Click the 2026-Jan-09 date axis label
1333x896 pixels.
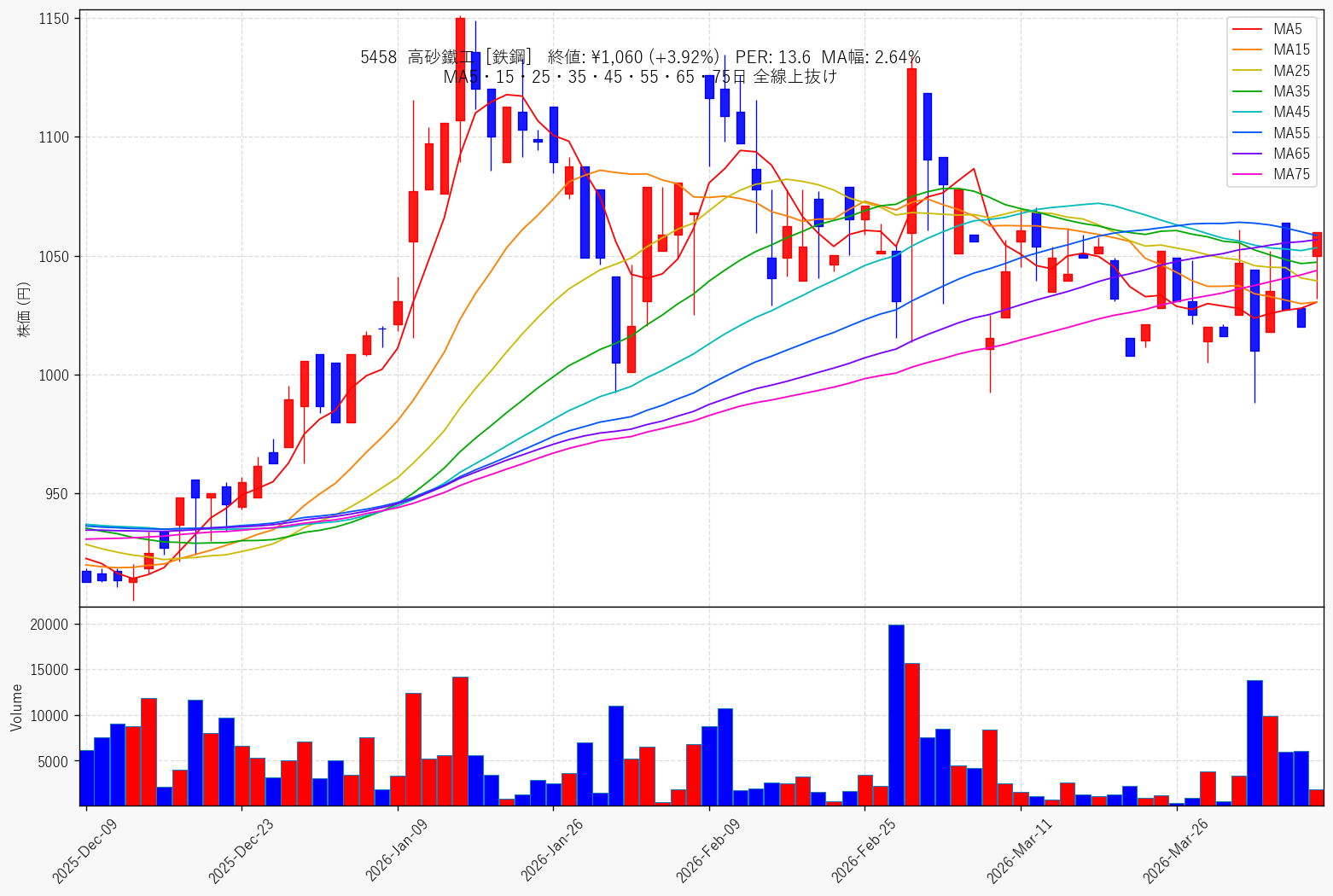[396, 850]
